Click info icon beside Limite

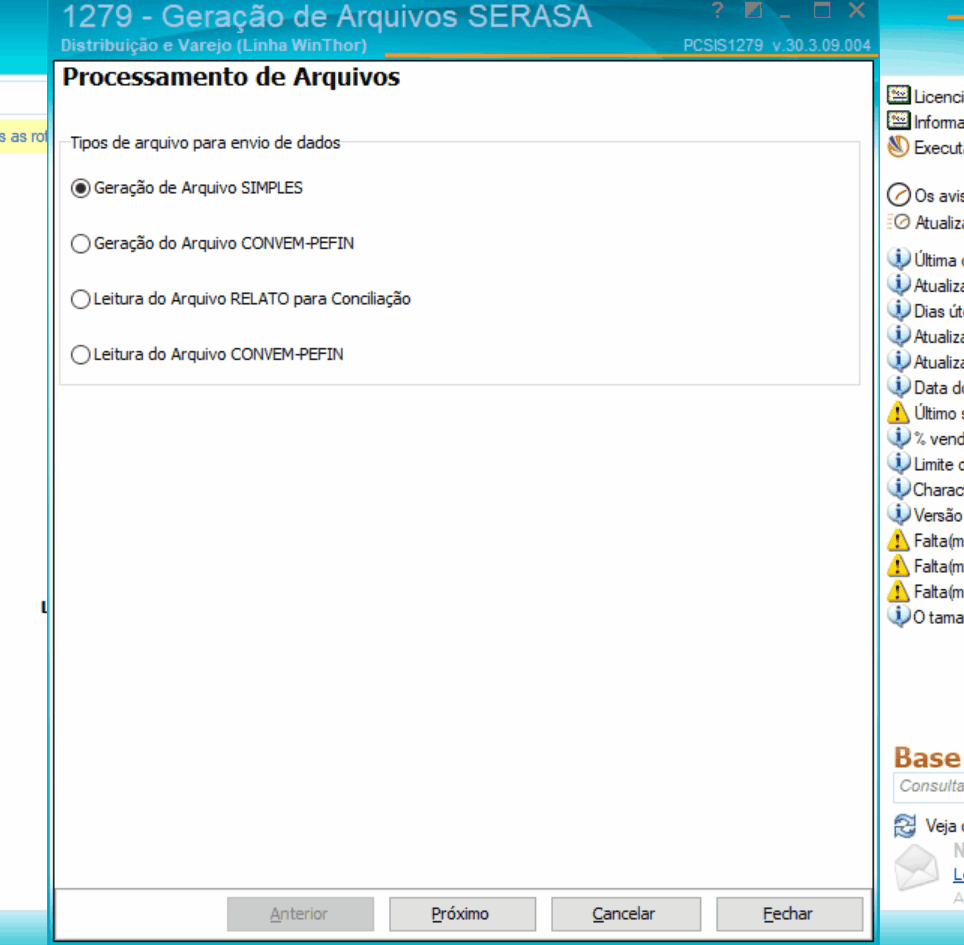tap(899, 462)
